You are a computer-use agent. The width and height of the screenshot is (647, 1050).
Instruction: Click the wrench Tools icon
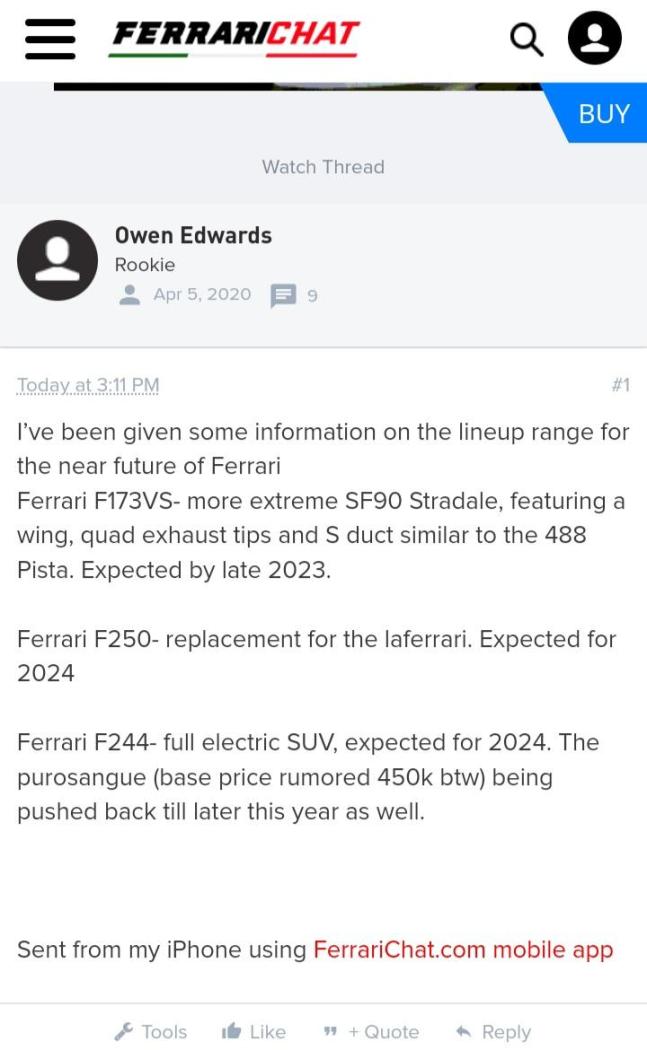(124, 1031)
